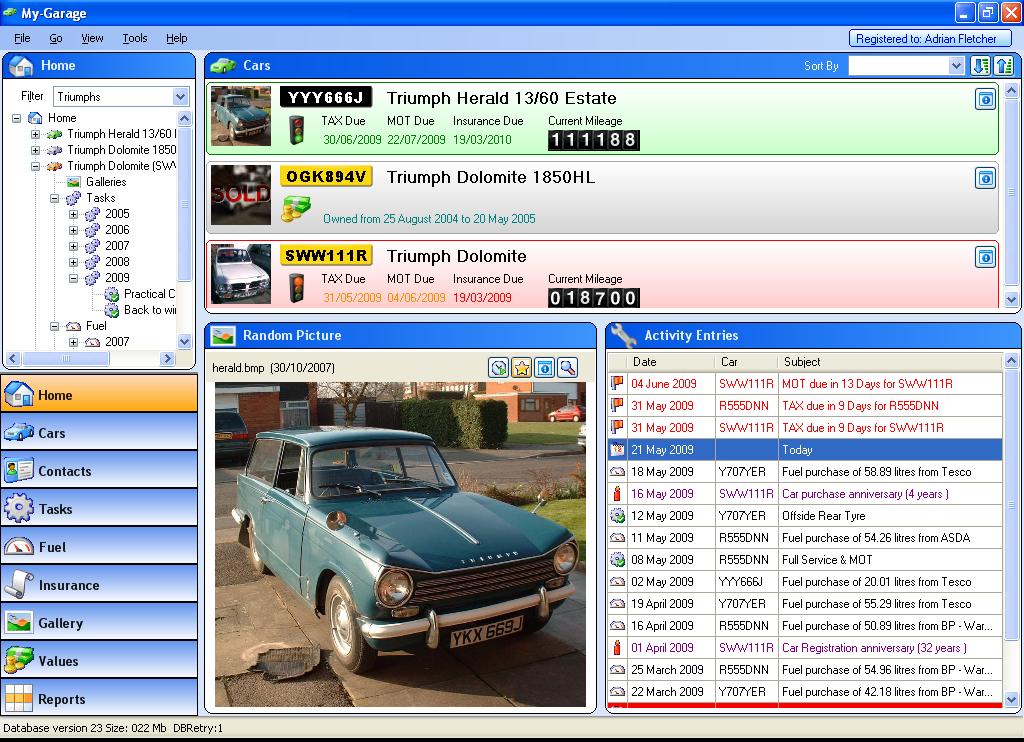Open info for Triumph Herald 13/60 Estate

985,99
